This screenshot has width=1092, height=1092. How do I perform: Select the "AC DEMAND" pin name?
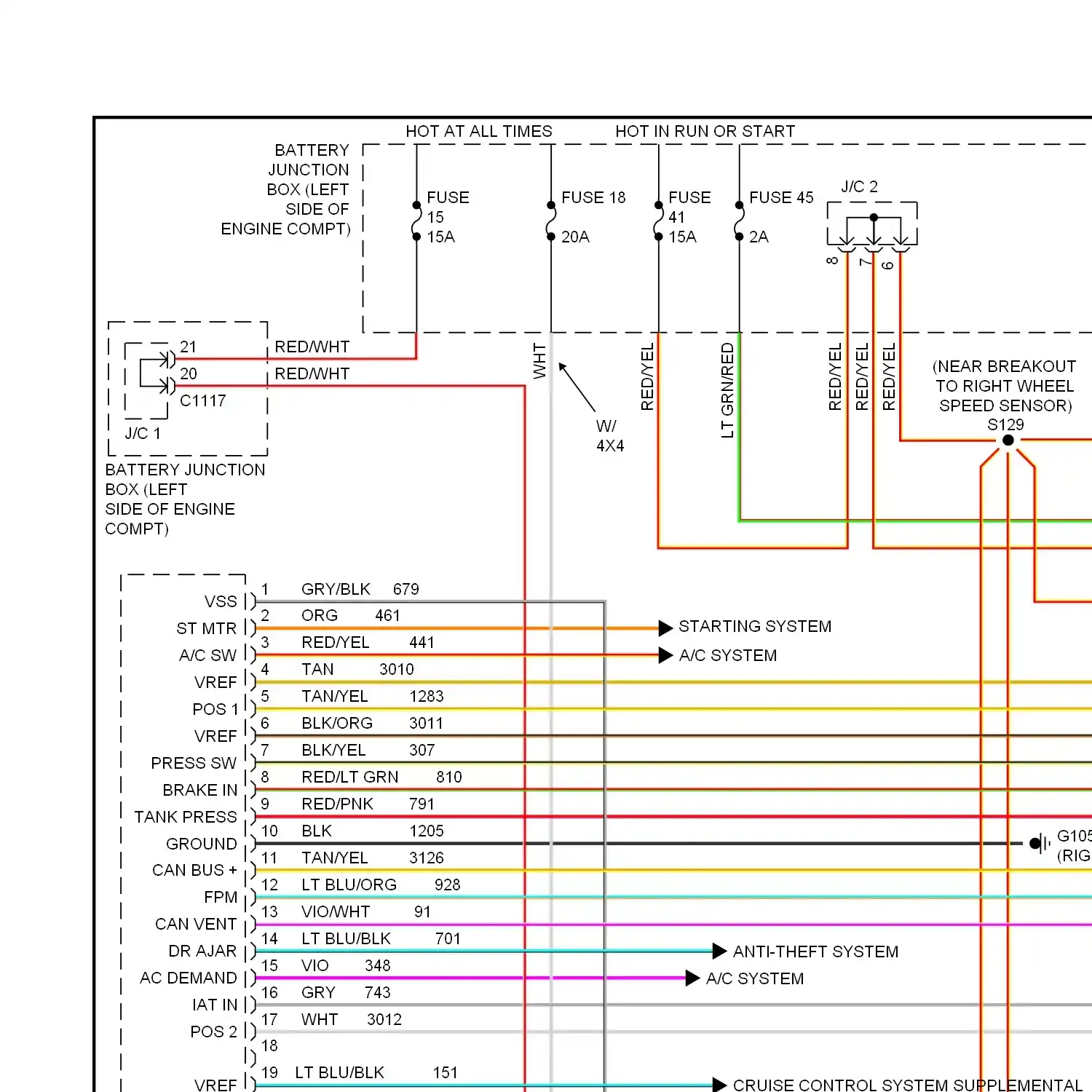pos(189,978)
